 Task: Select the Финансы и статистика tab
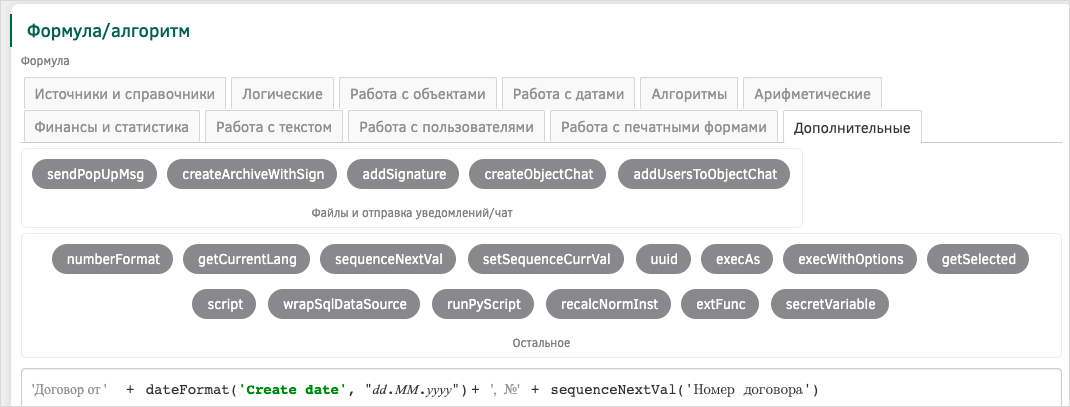coord(111,126)
